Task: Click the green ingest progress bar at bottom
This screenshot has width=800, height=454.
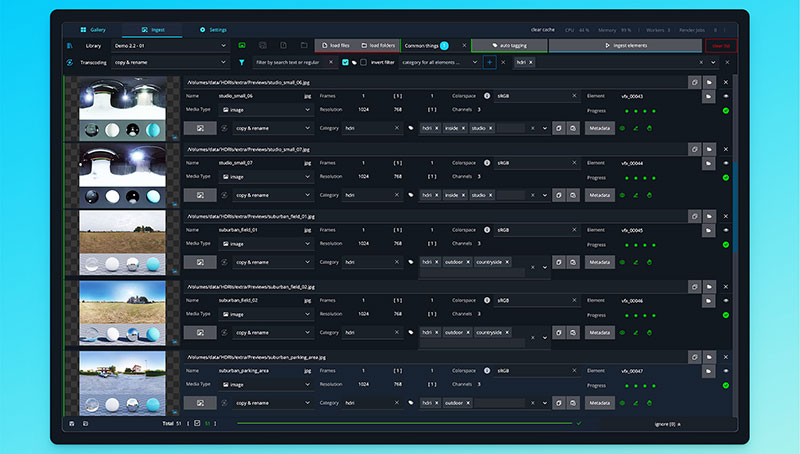Action: (x=404, y=423)
